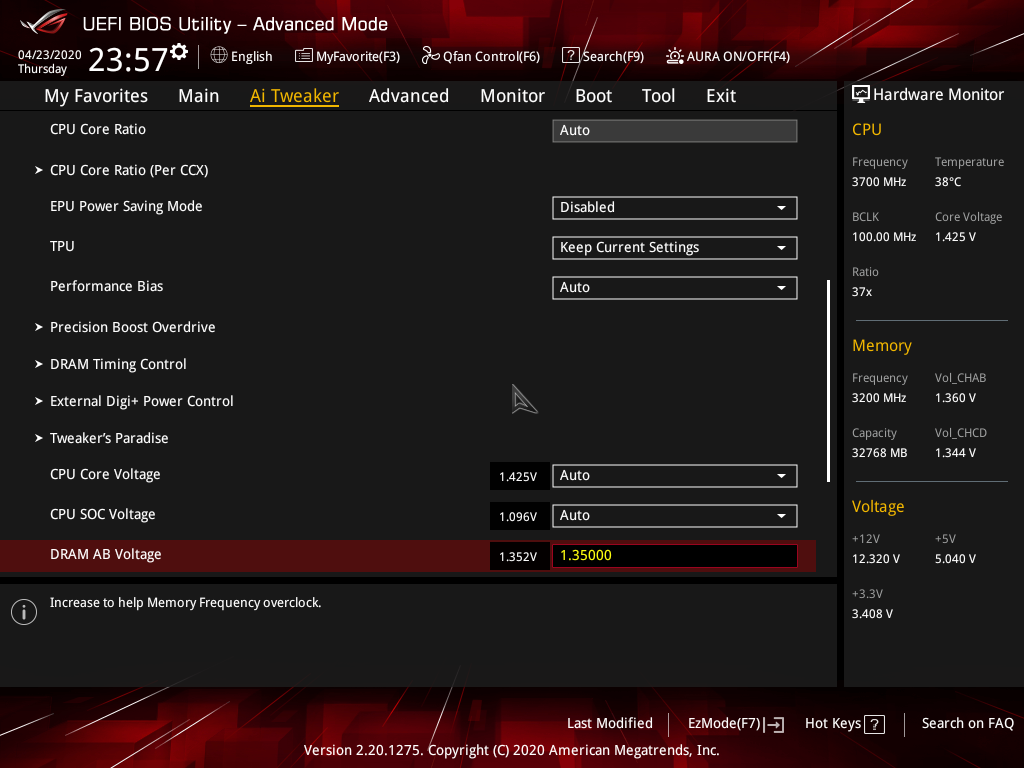Click the CPU Temperature 38°C value
The height and width of the screenshot is (768, 1024).
point(948,182)
